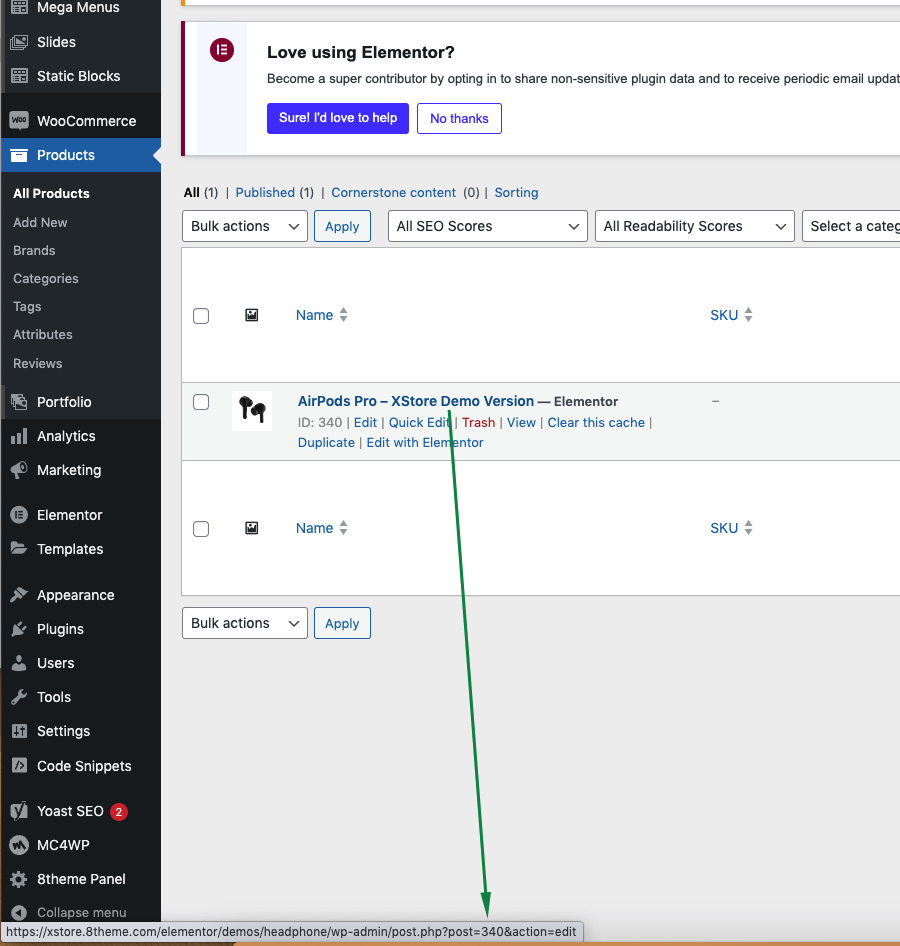Open the bottom Bulk actions dropdown
900x946 pixels.
245,623
